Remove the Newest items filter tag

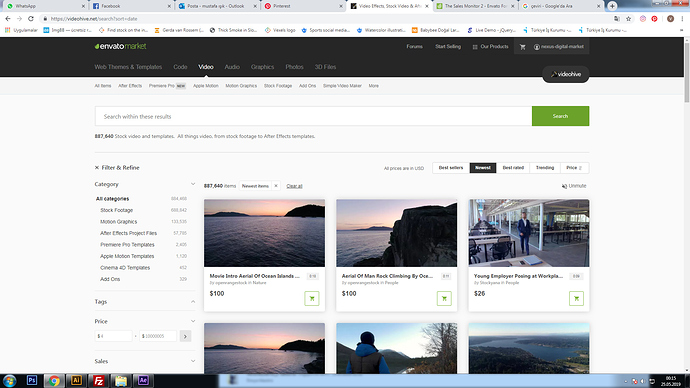click(x=276, y=186)
